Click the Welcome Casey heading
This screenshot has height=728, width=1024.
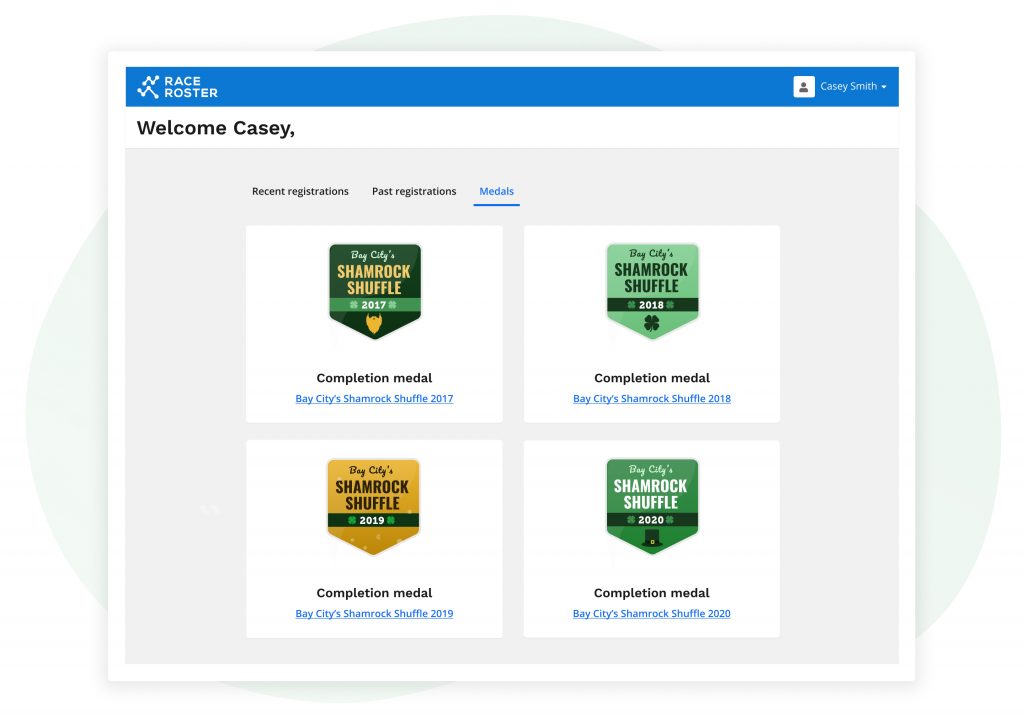pyautogui.click(x=215, y=128)
